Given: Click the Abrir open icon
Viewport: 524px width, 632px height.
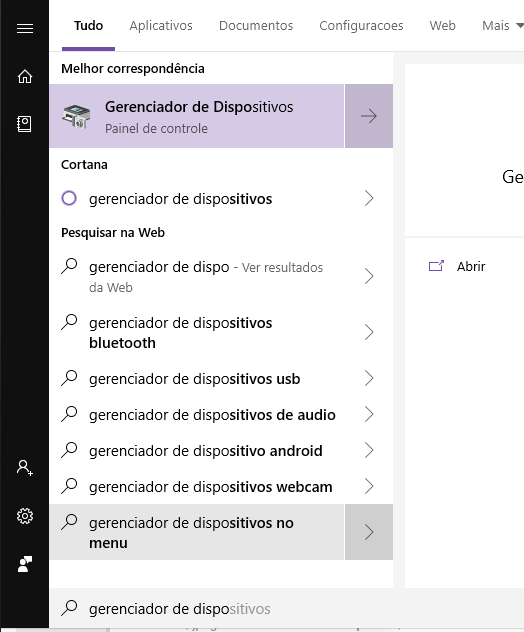Looking at the screenshot, I should 436,266.
